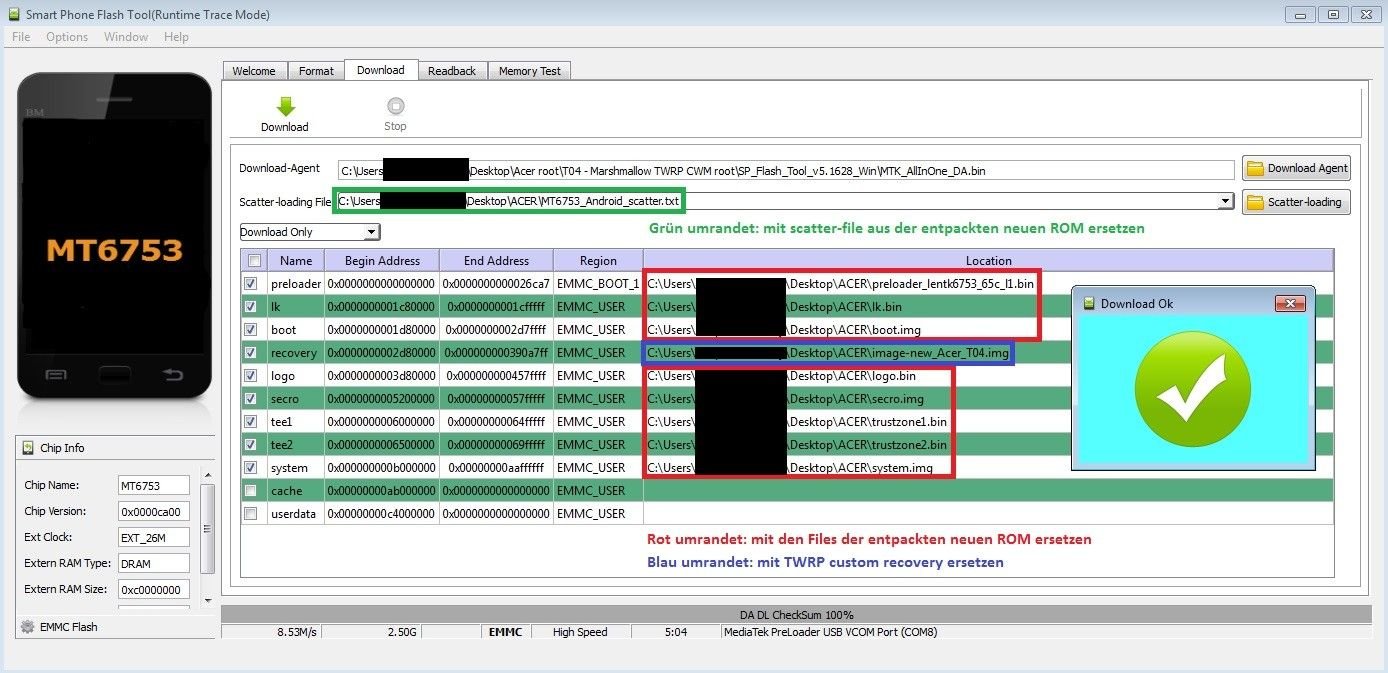
Task: Click the Location column header
Action: click(x=988, y=261)
